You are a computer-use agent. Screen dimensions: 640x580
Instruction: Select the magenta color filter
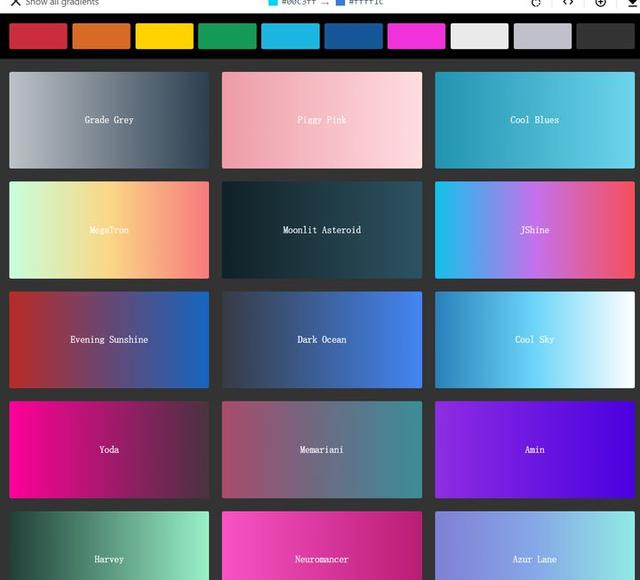point(416,36)
